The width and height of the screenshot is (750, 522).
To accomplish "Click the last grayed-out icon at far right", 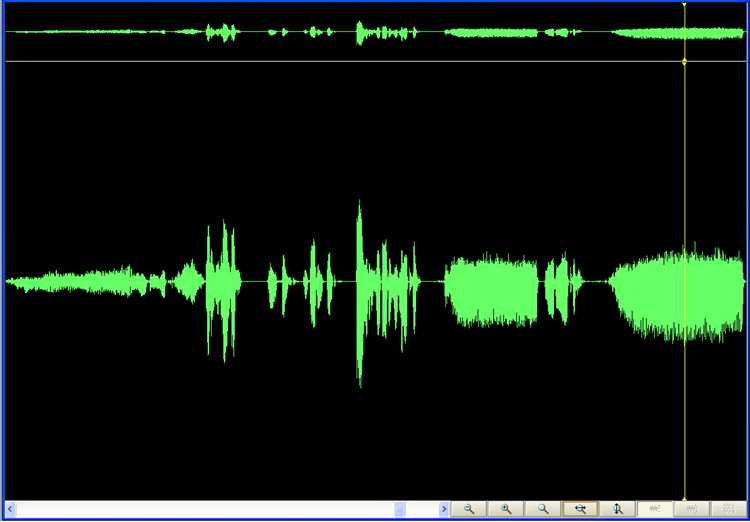I will [729, 509].
